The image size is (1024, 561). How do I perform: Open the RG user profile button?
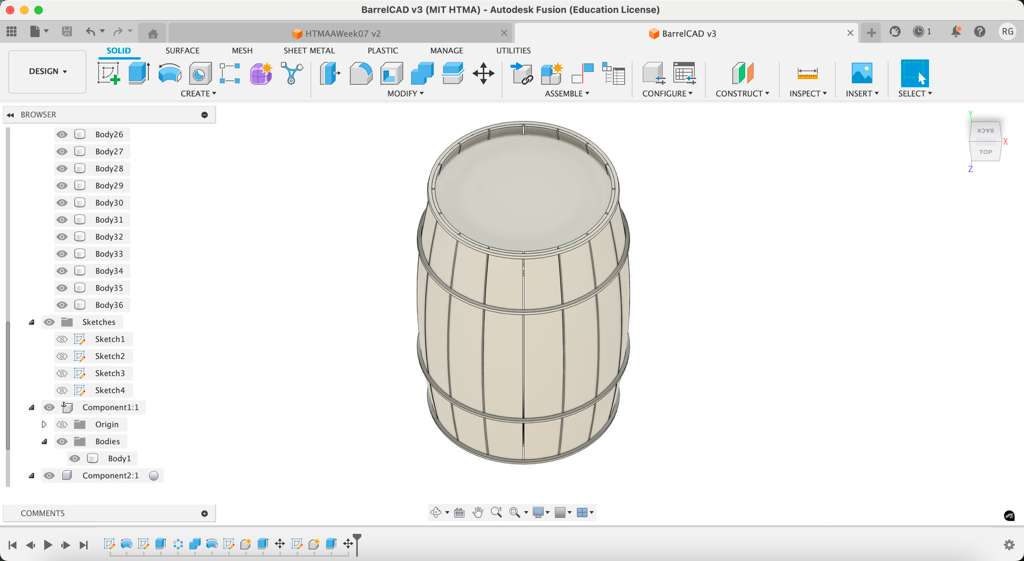coord(1008,31)
